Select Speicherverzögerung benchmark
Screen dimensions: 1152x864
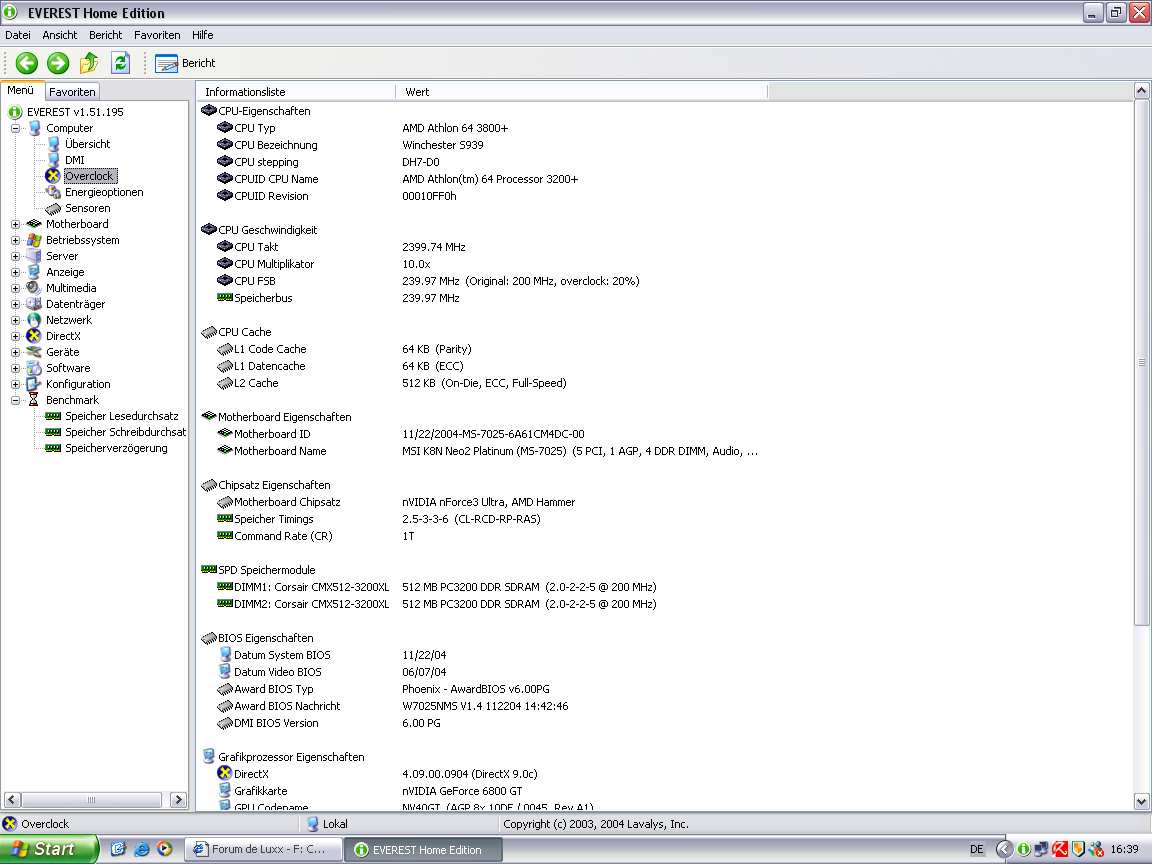tap(116, 448)
